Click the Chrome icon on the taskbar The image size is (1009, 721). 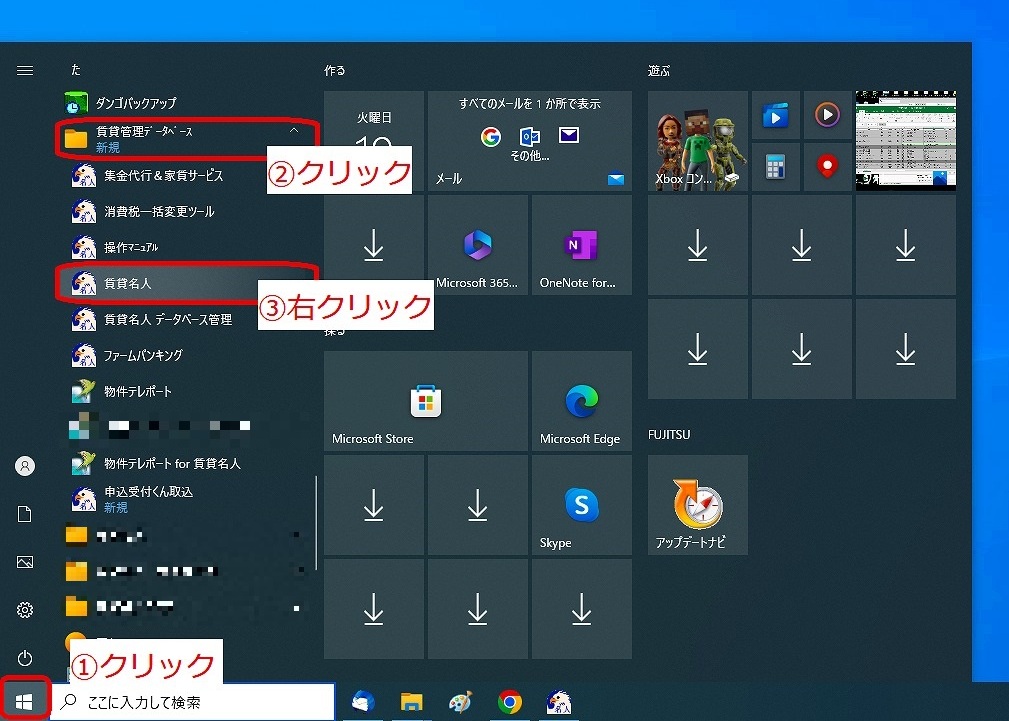click(x=510, y=703)
